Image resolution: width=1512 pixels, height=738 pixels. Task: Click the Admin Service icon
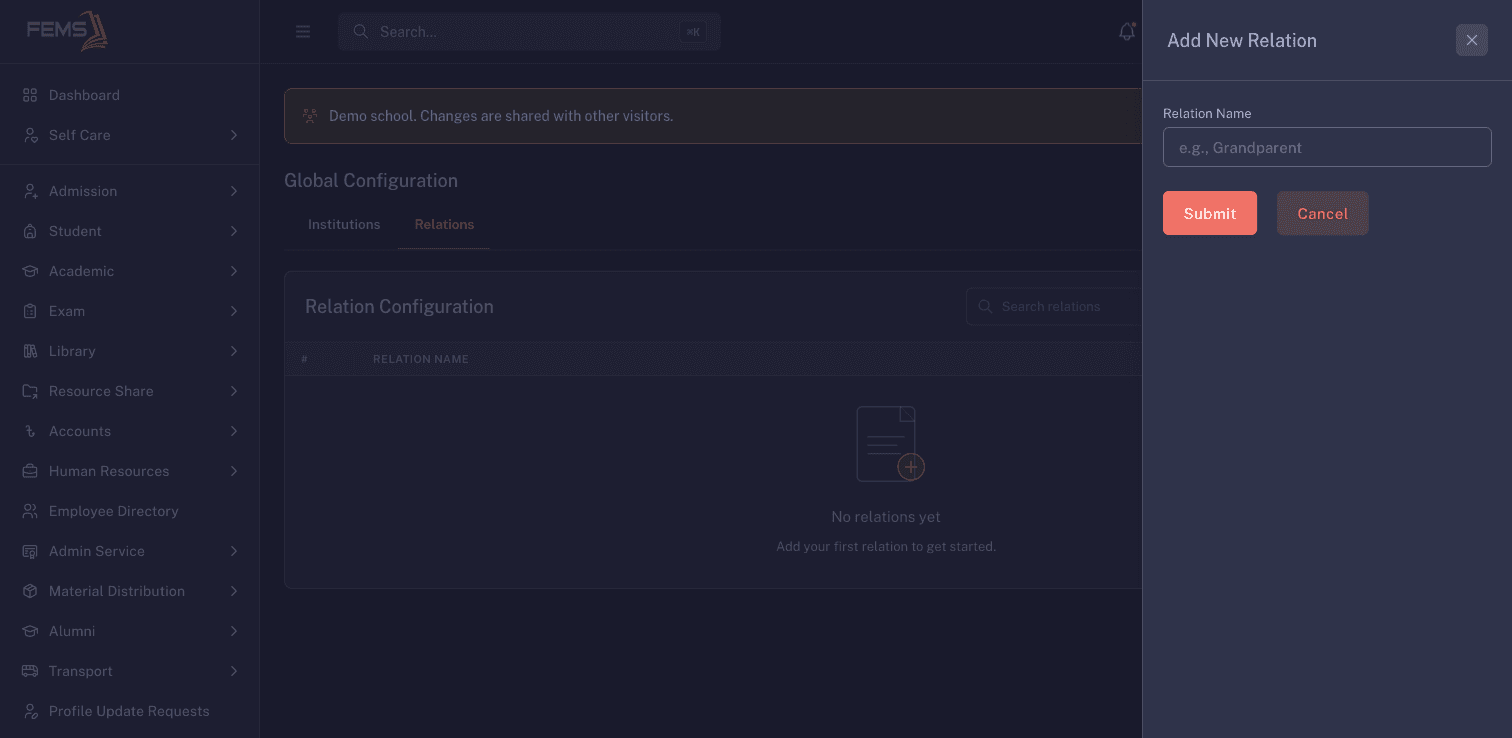tap(30, 551)
